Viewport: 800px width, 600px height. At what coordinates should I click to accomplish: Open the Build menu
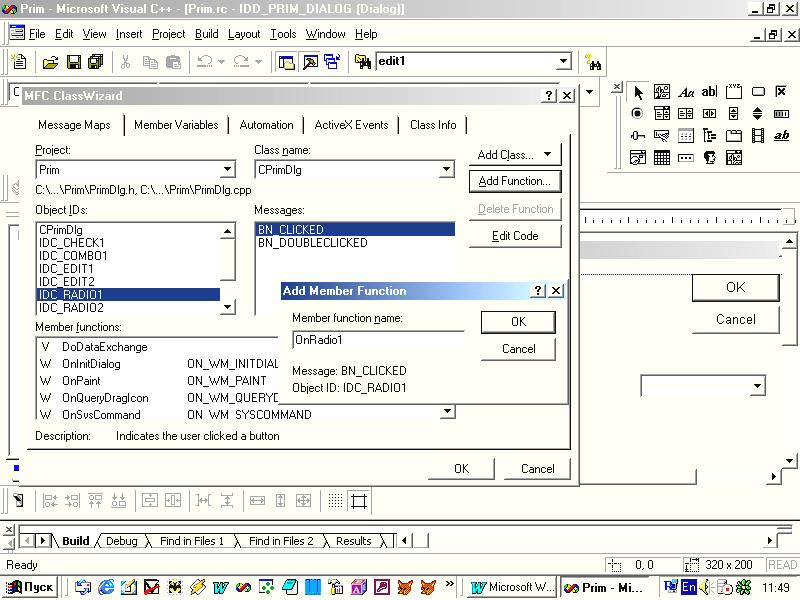point(207,34)
